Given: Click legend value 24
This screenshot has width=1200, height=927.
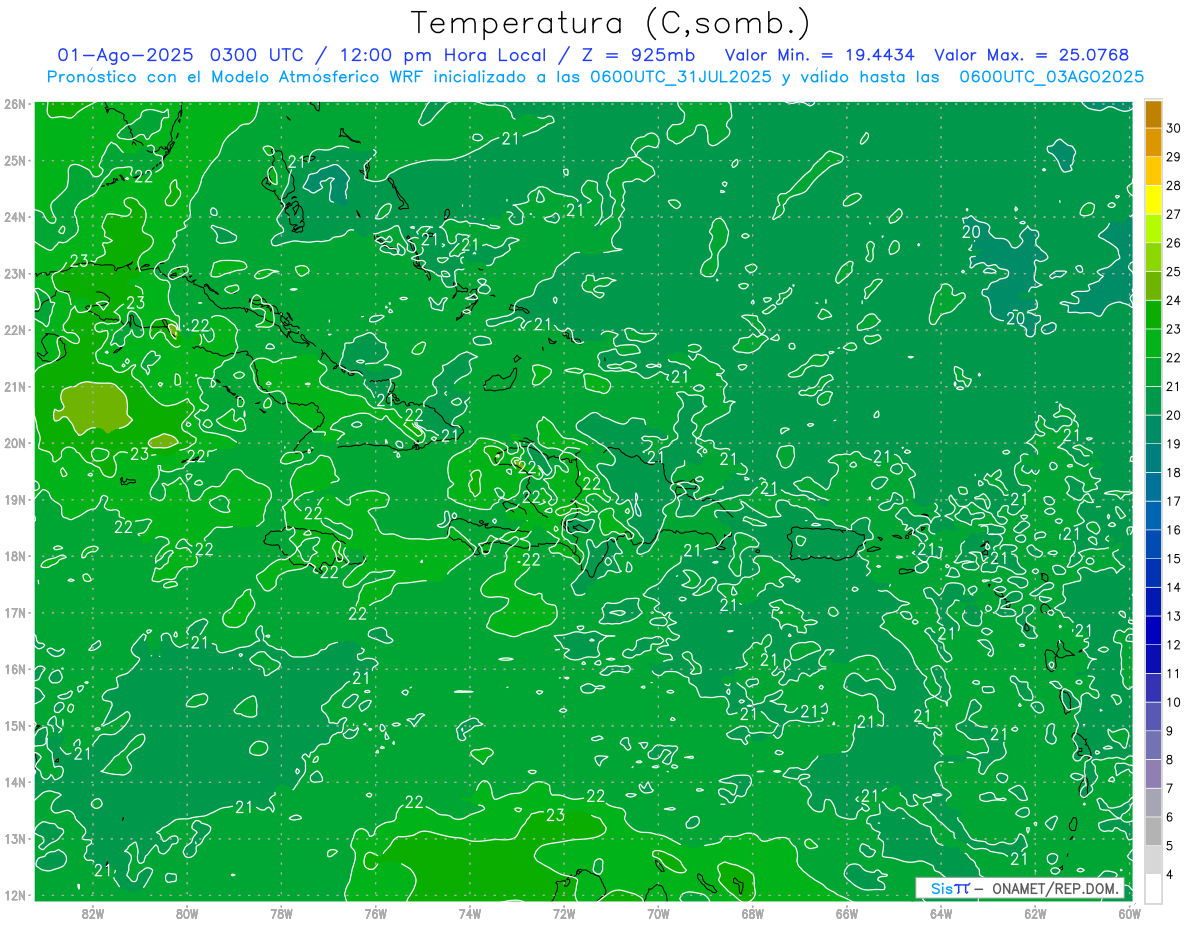Looking at the screenshot, I should [1173, 300].
